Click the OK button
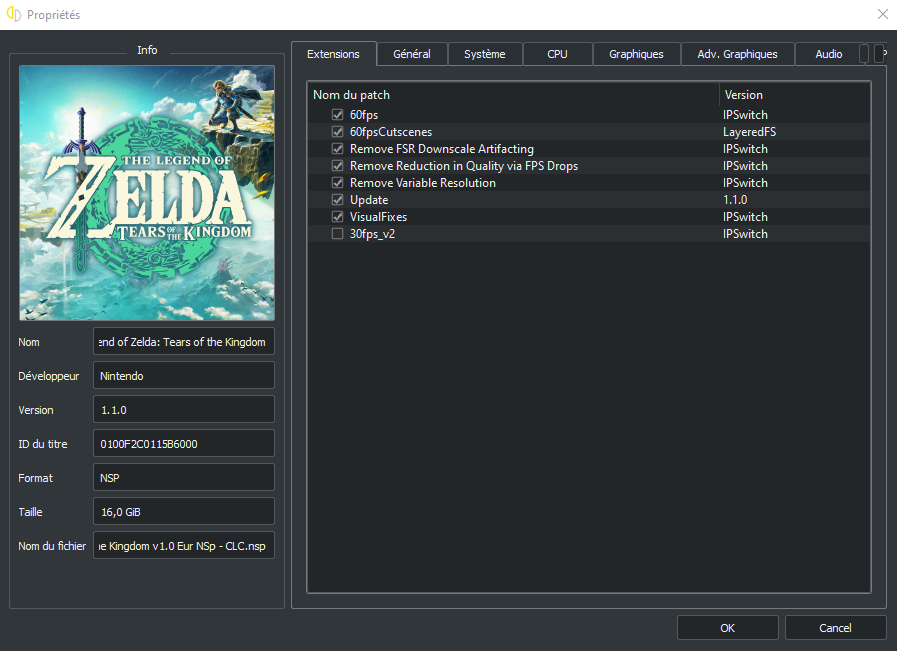 [x=727, y=628]
